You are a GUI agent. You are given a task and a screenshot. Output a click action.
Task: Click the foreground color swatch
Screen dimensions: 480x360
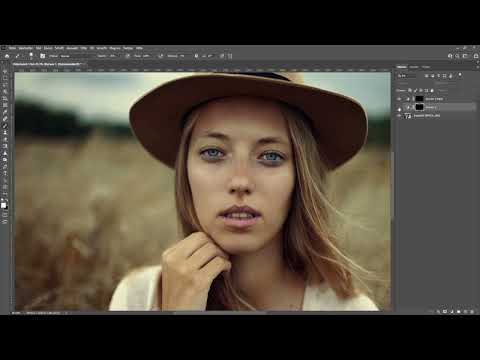(x=3, y=205)
